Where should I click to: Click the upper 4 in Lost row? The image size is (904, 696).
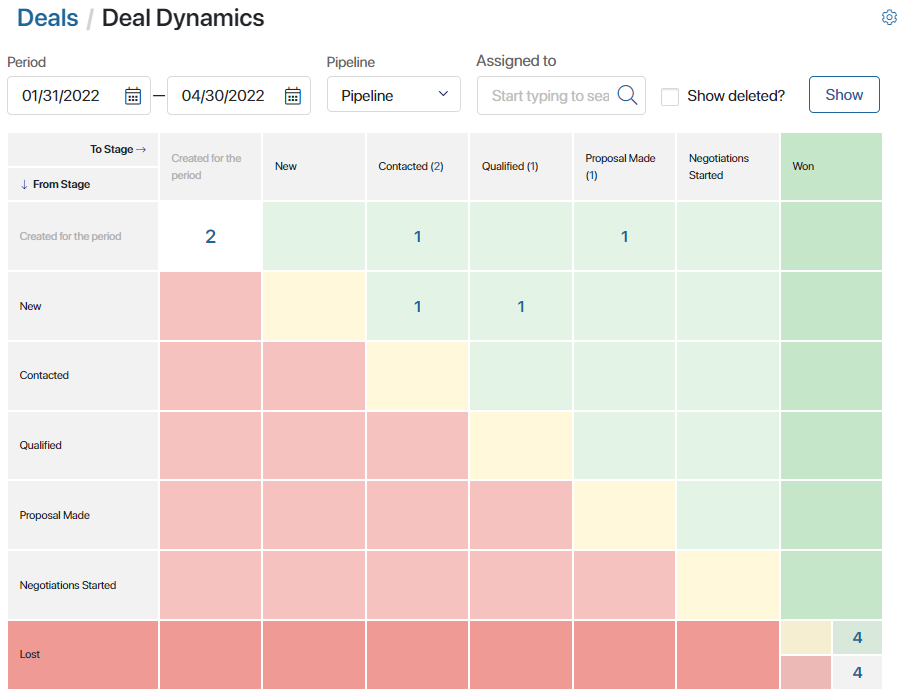[x=857, y=637]
